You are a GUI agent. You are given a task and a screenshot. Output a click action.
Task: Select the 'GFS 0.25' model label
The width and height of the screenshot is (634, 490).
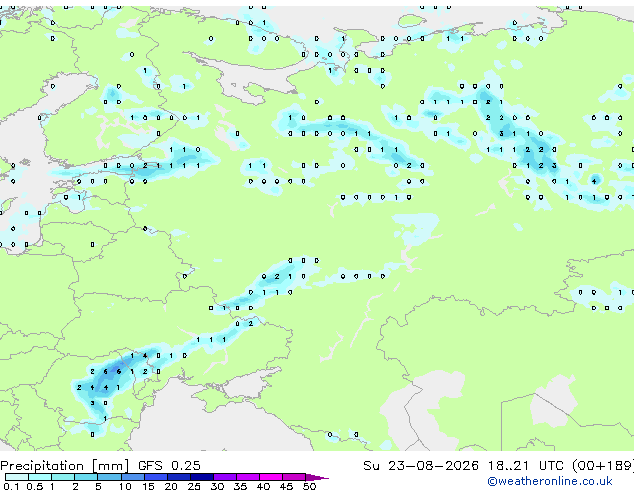pyautogui.click(x=169, y=465)
